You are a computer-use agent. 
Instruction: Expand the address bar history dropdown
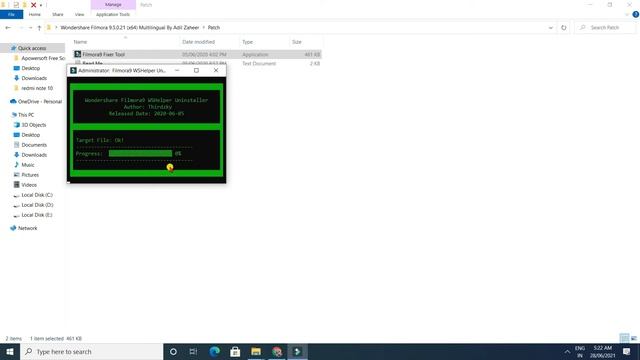(551, 28)
